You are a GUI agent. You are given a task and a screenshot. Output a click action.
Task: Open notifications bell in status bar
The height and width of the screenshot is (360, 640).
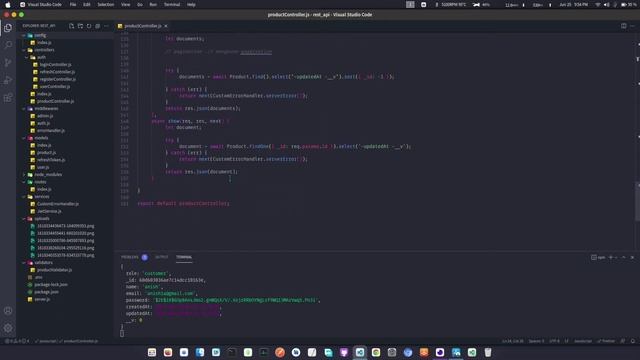tap(633, 341)
